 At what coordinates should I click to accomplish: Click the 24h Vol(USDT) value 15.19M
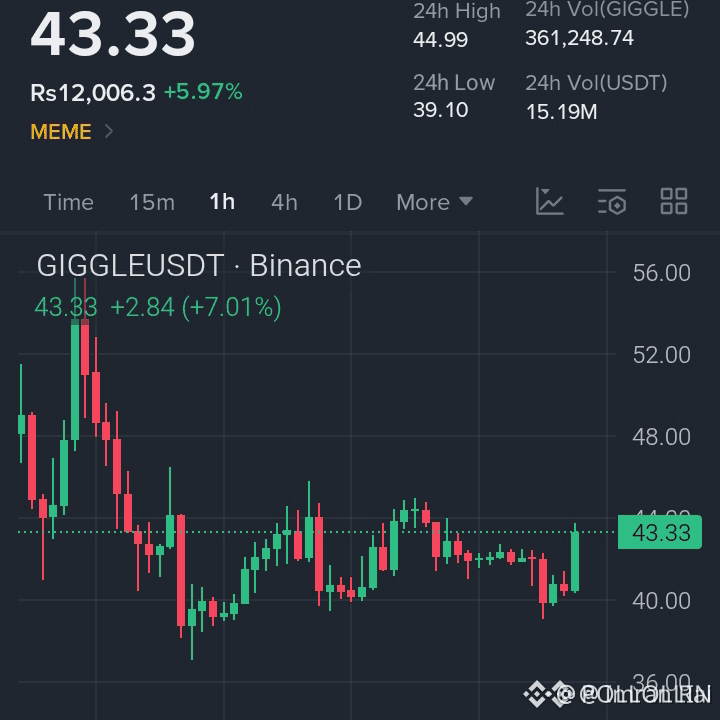[x=561, y=112]
